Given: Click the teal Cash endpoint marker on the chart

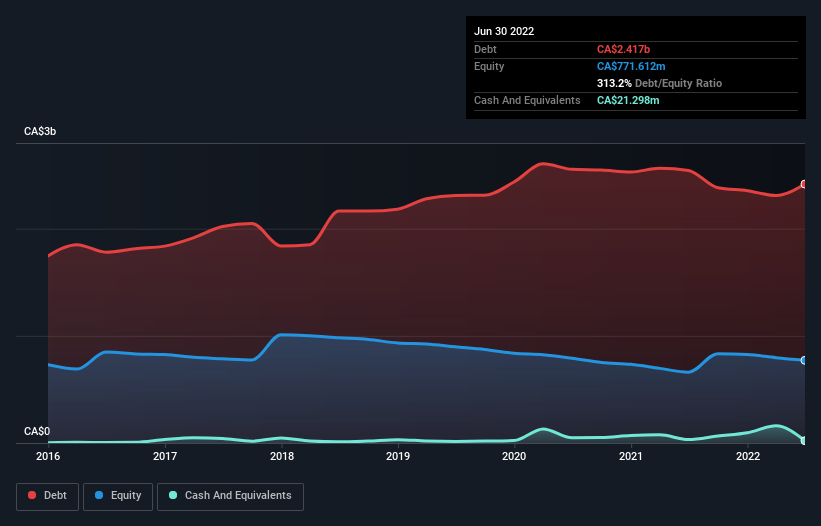Looking at the screenshot, I should tap(804, 441).
